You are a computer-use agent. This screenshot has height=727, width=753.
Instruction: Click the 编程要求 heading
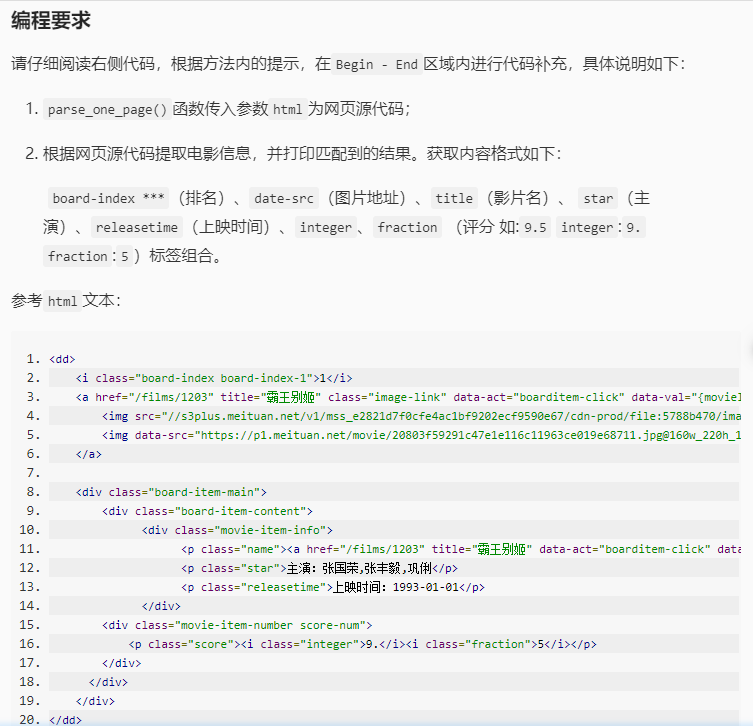51,21
